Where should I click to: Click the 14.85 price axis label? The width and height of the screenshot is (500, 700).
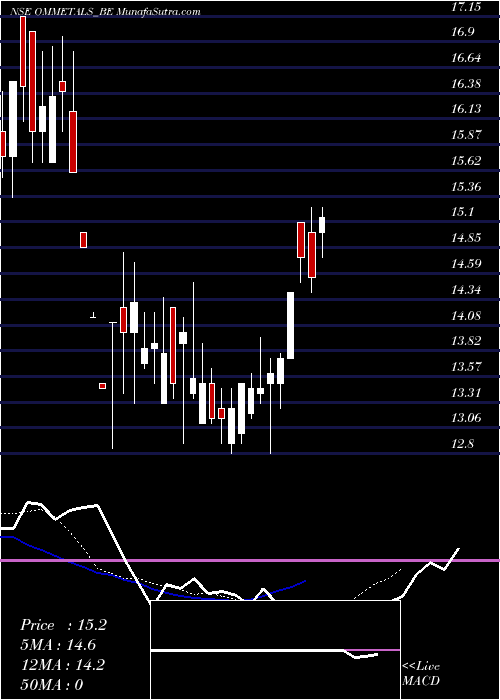466,238
